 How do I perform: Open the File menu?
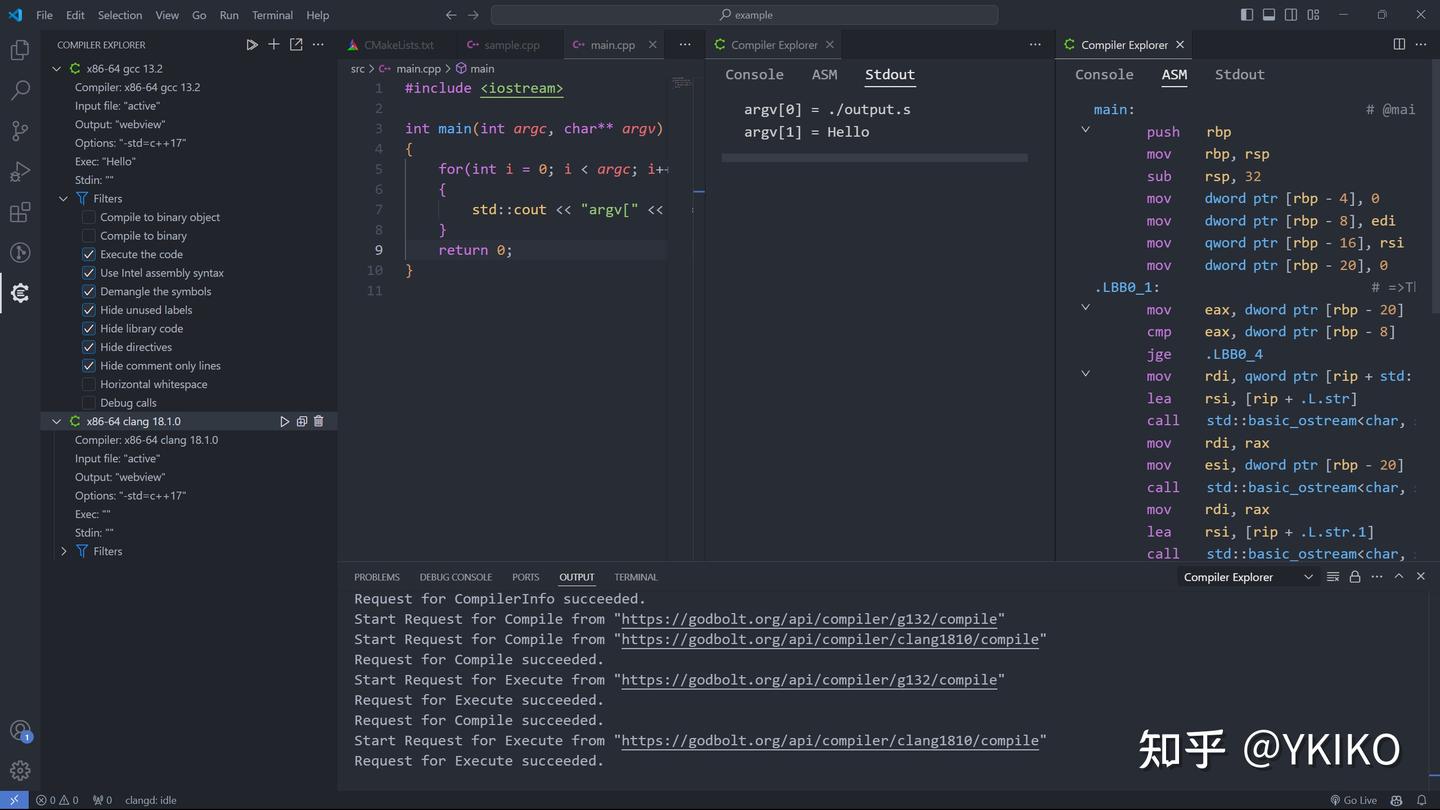[x=45, y=15]
